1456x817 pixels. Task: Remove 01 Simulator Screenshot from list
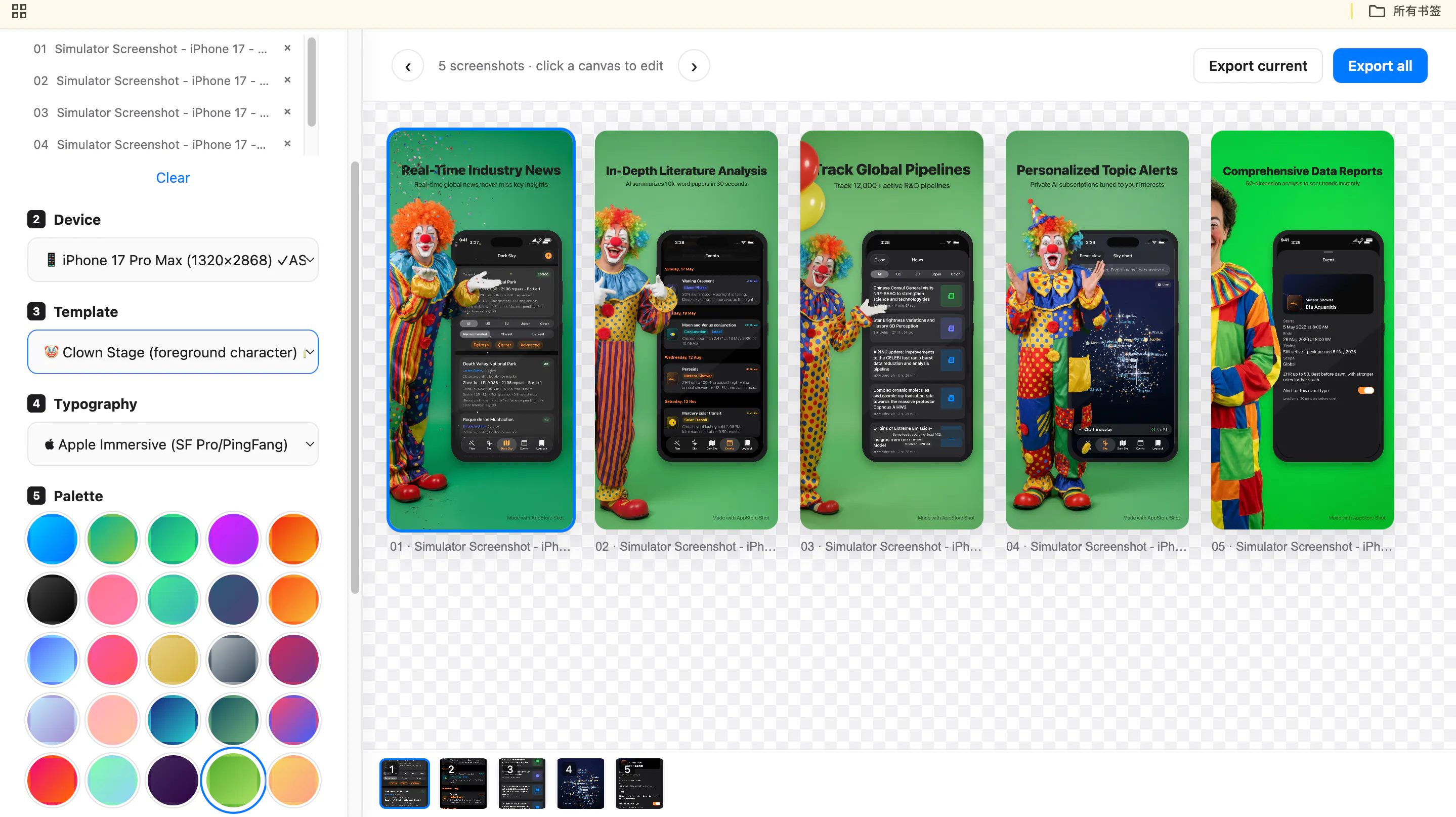point(287,48)
